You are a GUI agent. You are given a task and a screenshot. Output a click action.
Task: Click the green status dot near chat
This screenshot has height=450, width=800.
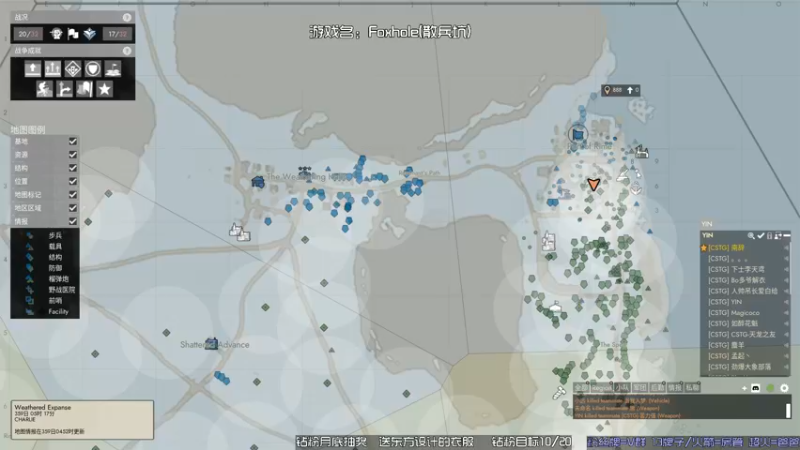tap(770, 388)
